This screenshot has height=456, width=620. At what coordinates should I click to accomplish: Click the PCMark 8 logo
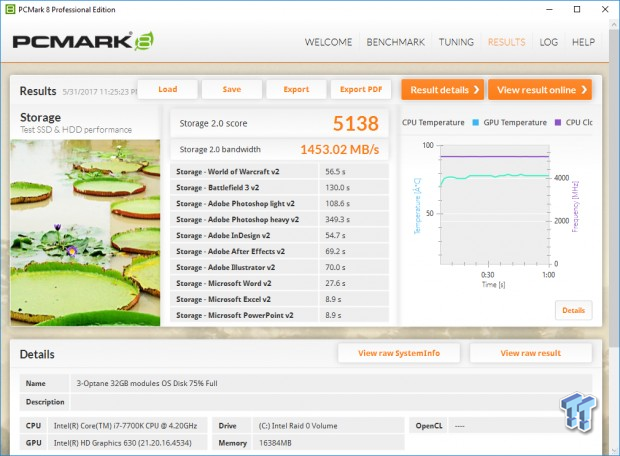(x=83, y=42)
